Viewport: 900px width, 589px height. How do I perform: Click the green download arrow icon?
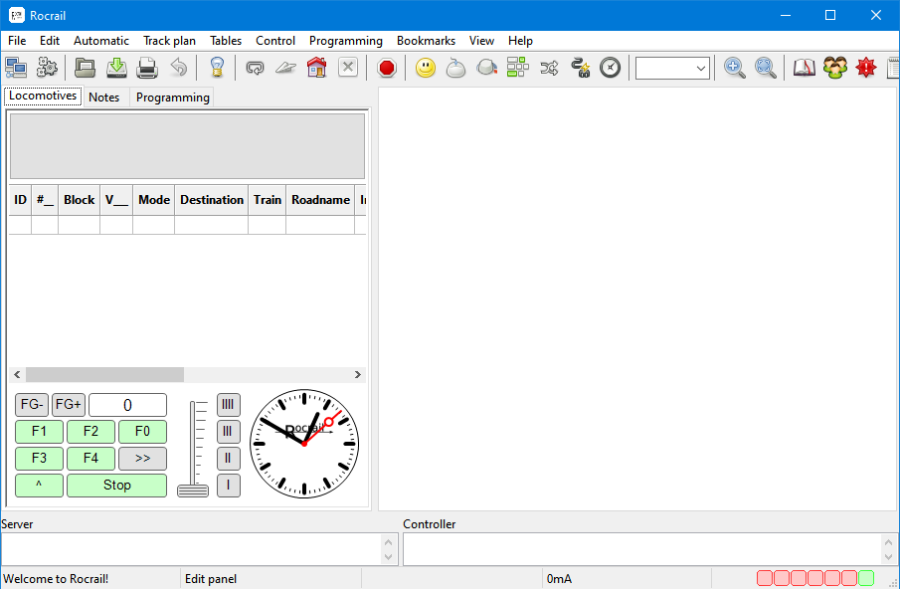tap(117, 68)
